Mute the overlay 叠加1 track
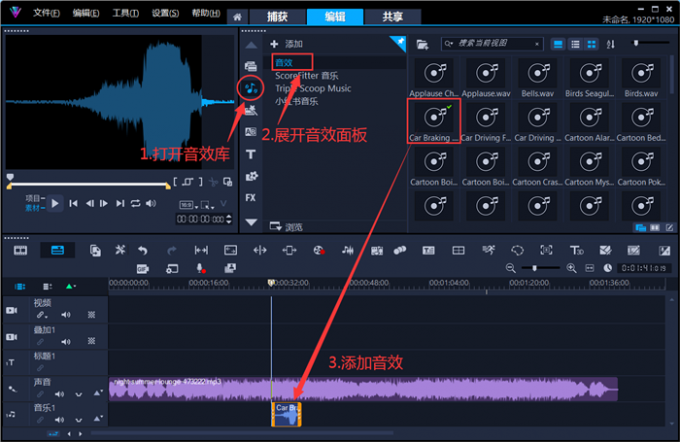The height and width of the screenshot is (442, 680). pos(66,342)
